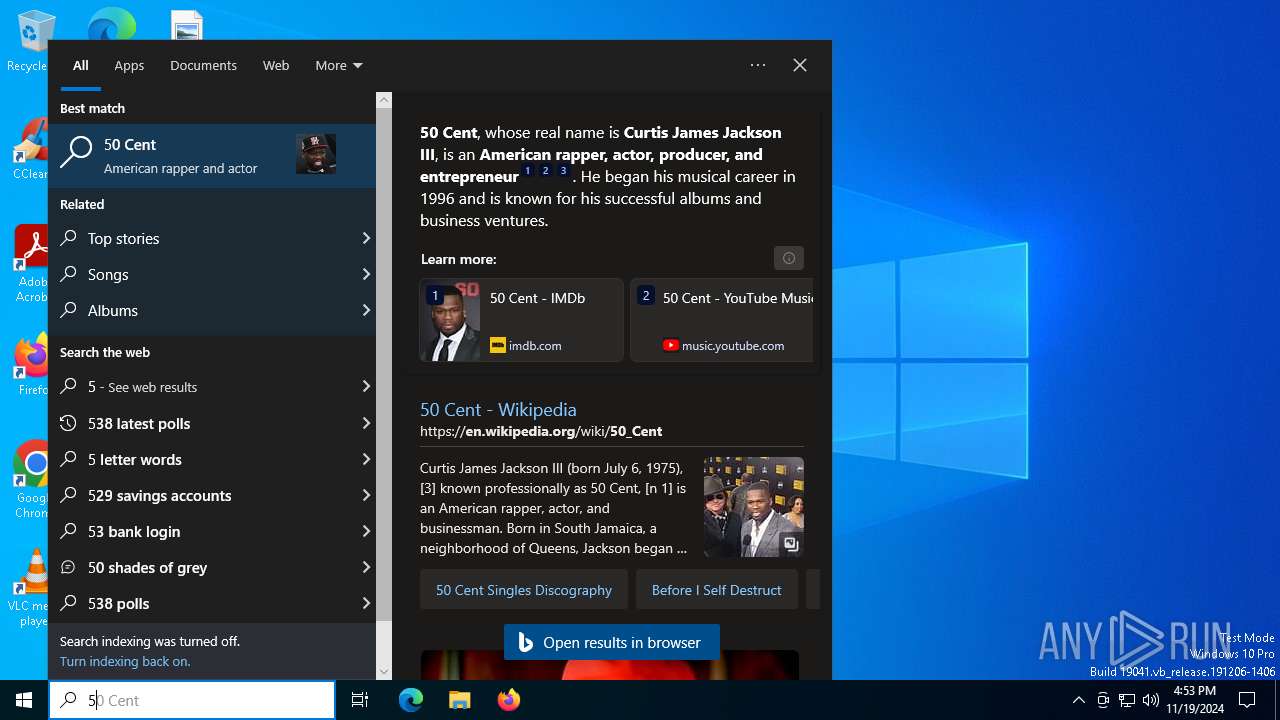Click Open results in browser button
The height and width of the screenshot is (720, 1280).
612,642
